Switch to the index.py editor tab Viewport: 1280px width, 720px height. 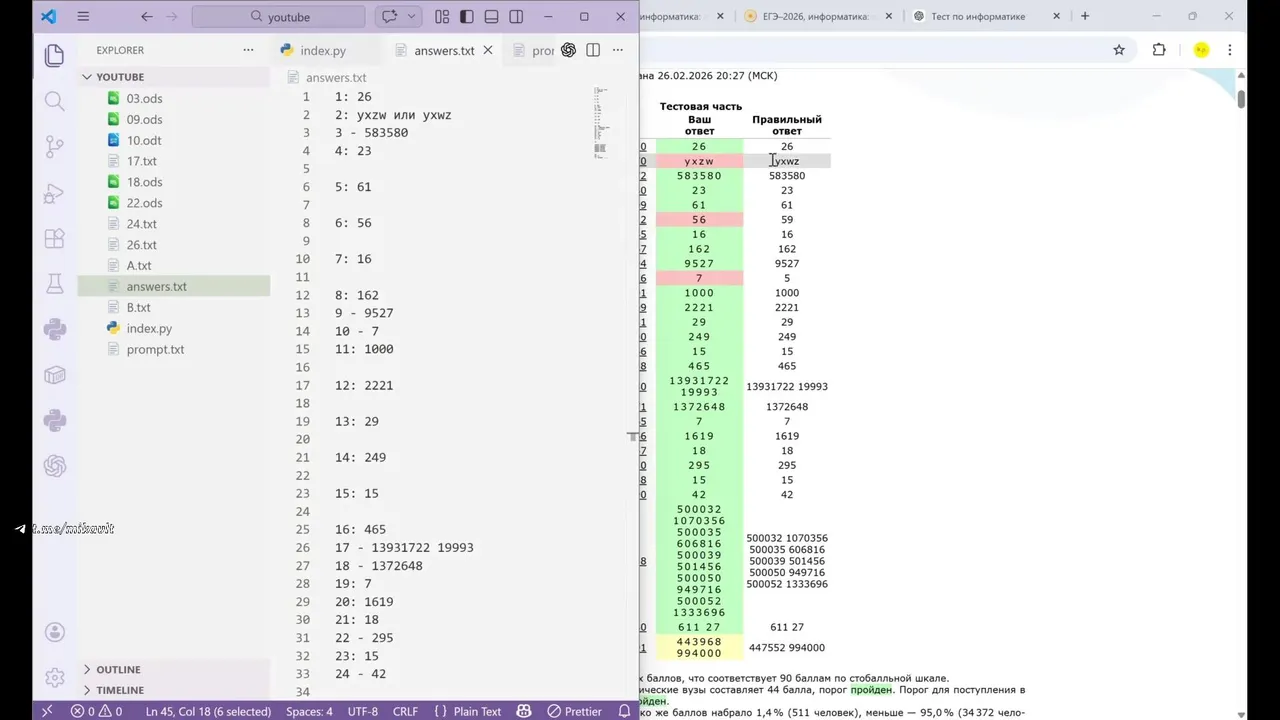pos(323,50)
